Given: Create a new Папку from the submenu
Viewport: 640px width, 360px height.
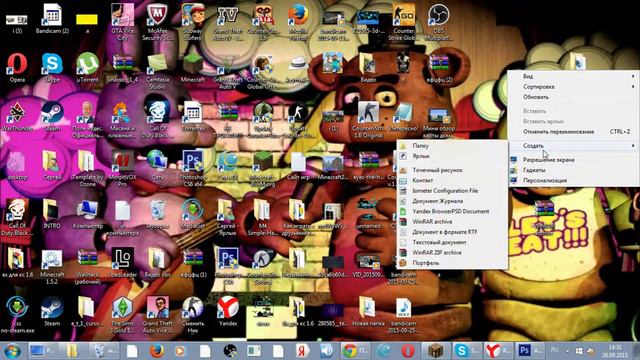Looking at the screenshot, I should (452, 146).
